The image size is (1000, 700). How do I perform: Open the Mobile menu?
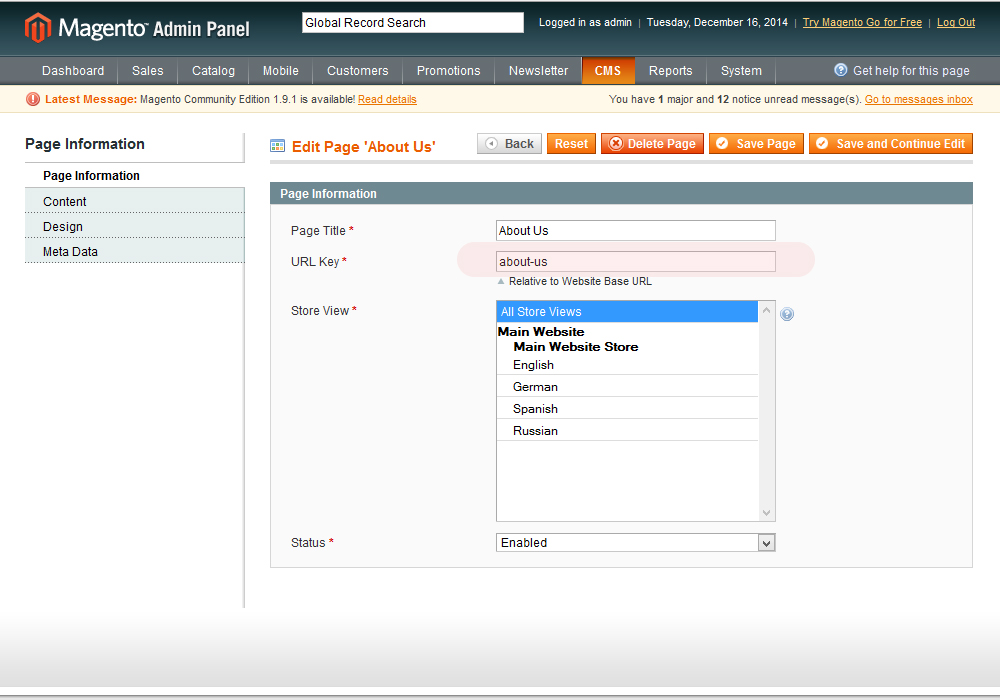281,71
